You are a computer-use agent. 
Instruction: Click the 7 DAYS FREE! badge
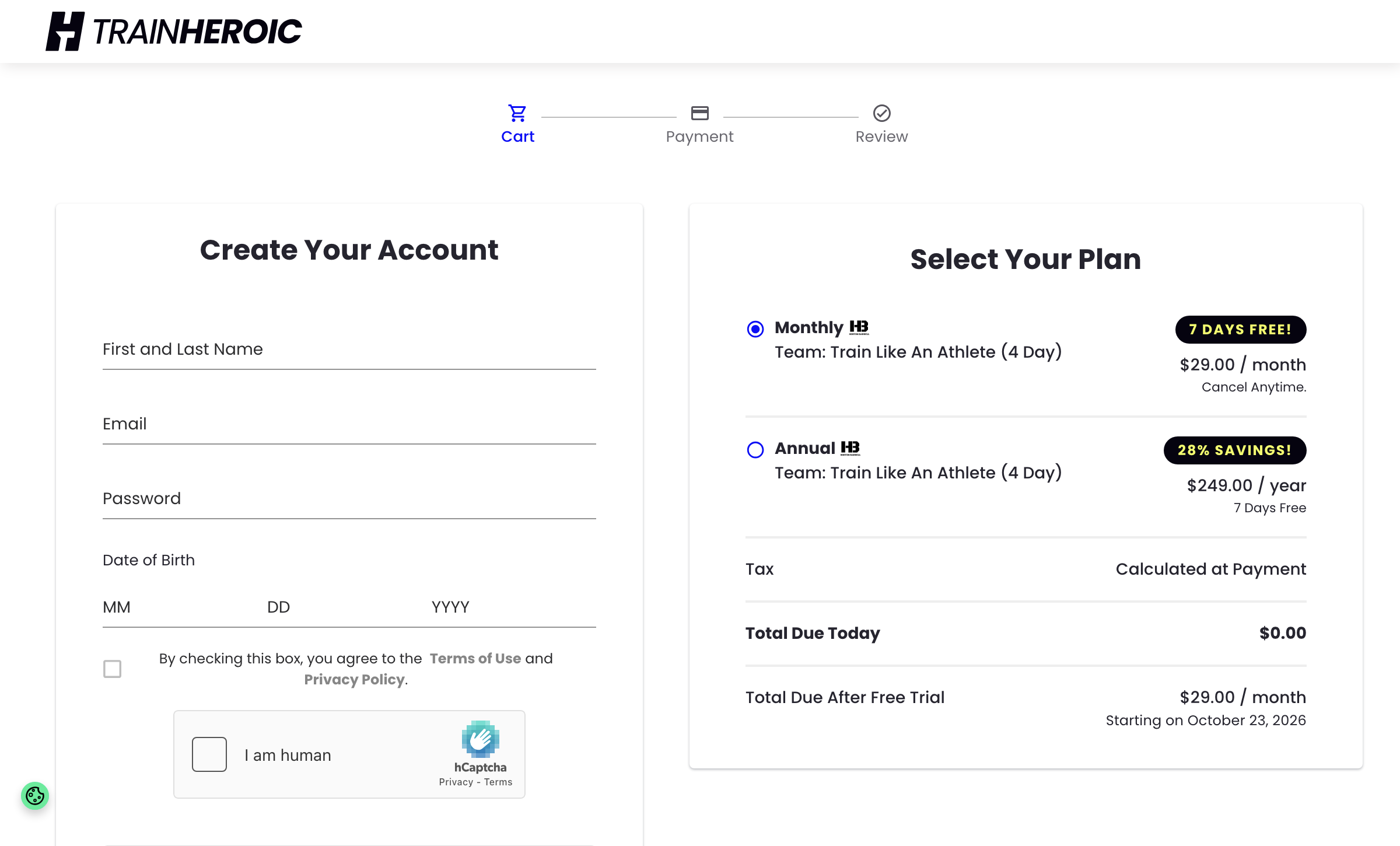(x=1241, y=330)
